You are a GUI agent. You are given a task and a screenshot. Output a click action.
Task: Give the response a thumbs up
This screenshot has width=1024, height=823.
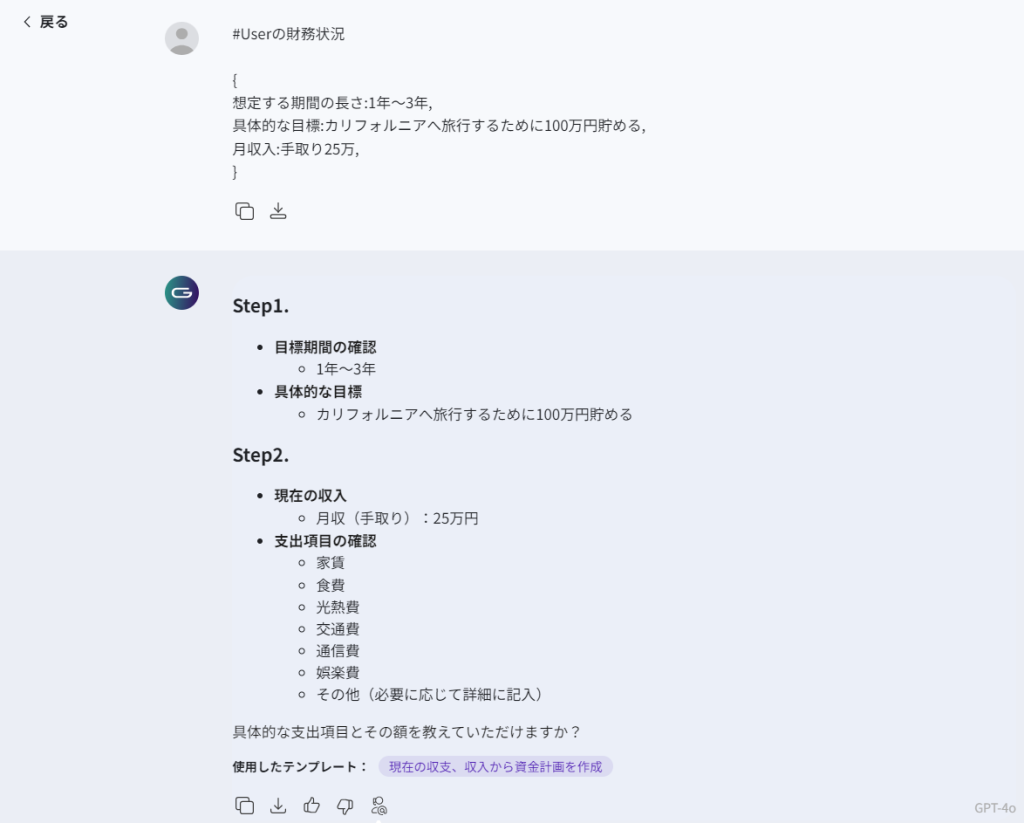[312, 805]
